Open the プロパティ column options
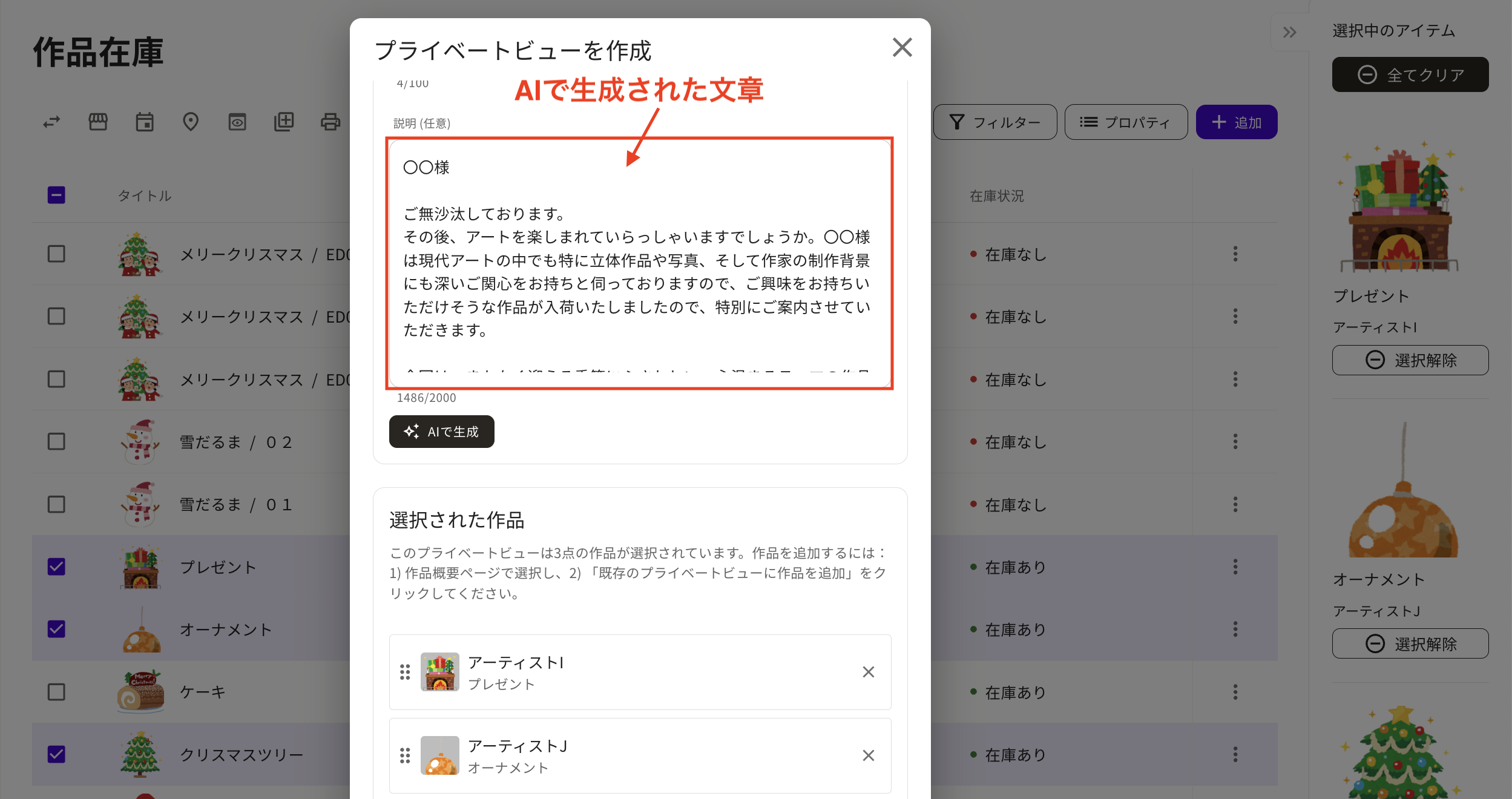The width and height of the screenshot is (1512, 799). tap(1126, 122)
